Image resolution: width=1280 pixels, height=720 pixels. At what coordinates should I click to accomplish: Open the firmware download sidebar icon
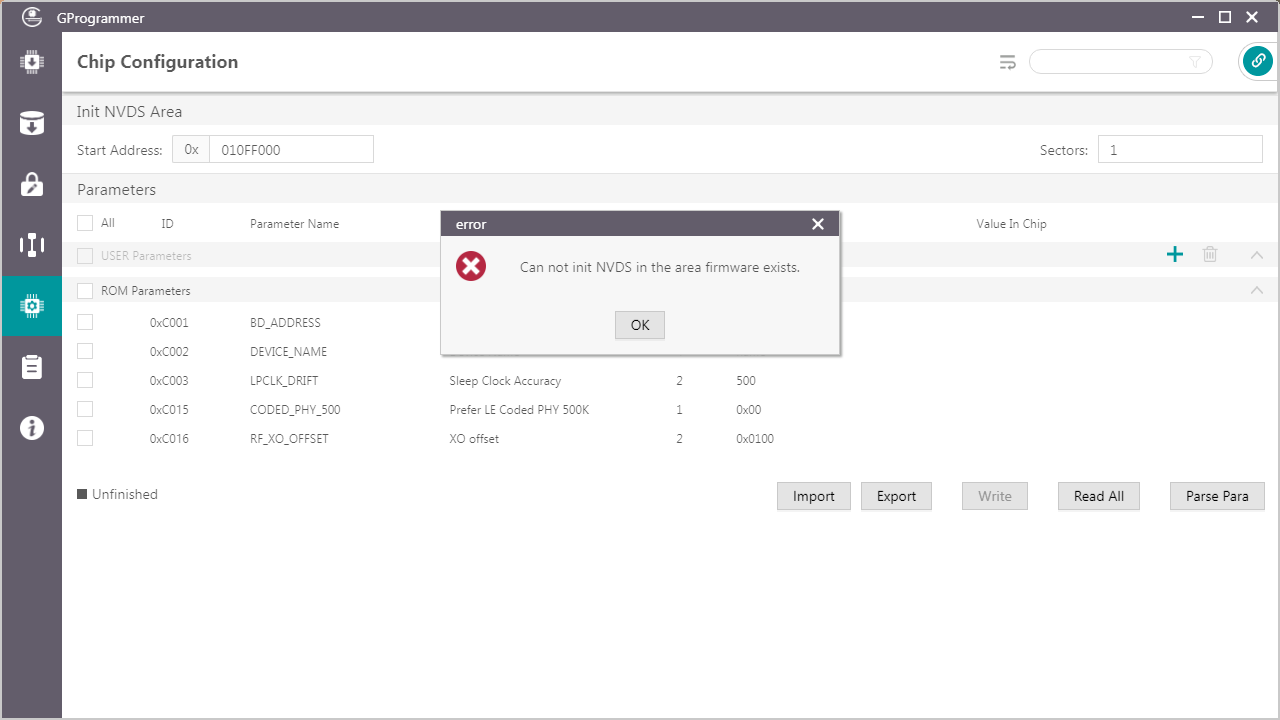31,62
